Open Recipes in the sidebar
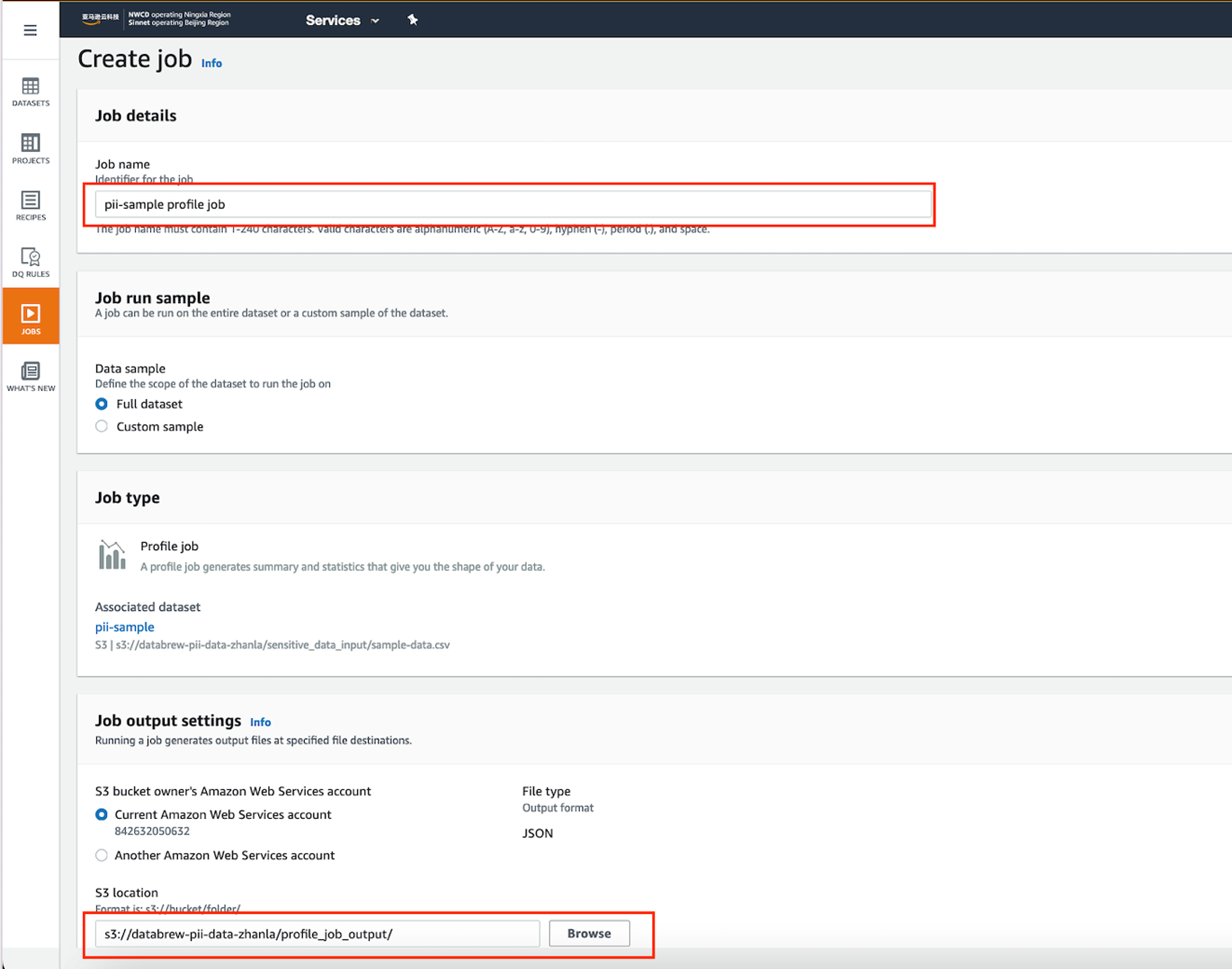The width and height of the screenshot is (1232, 969). click(31, 205)
